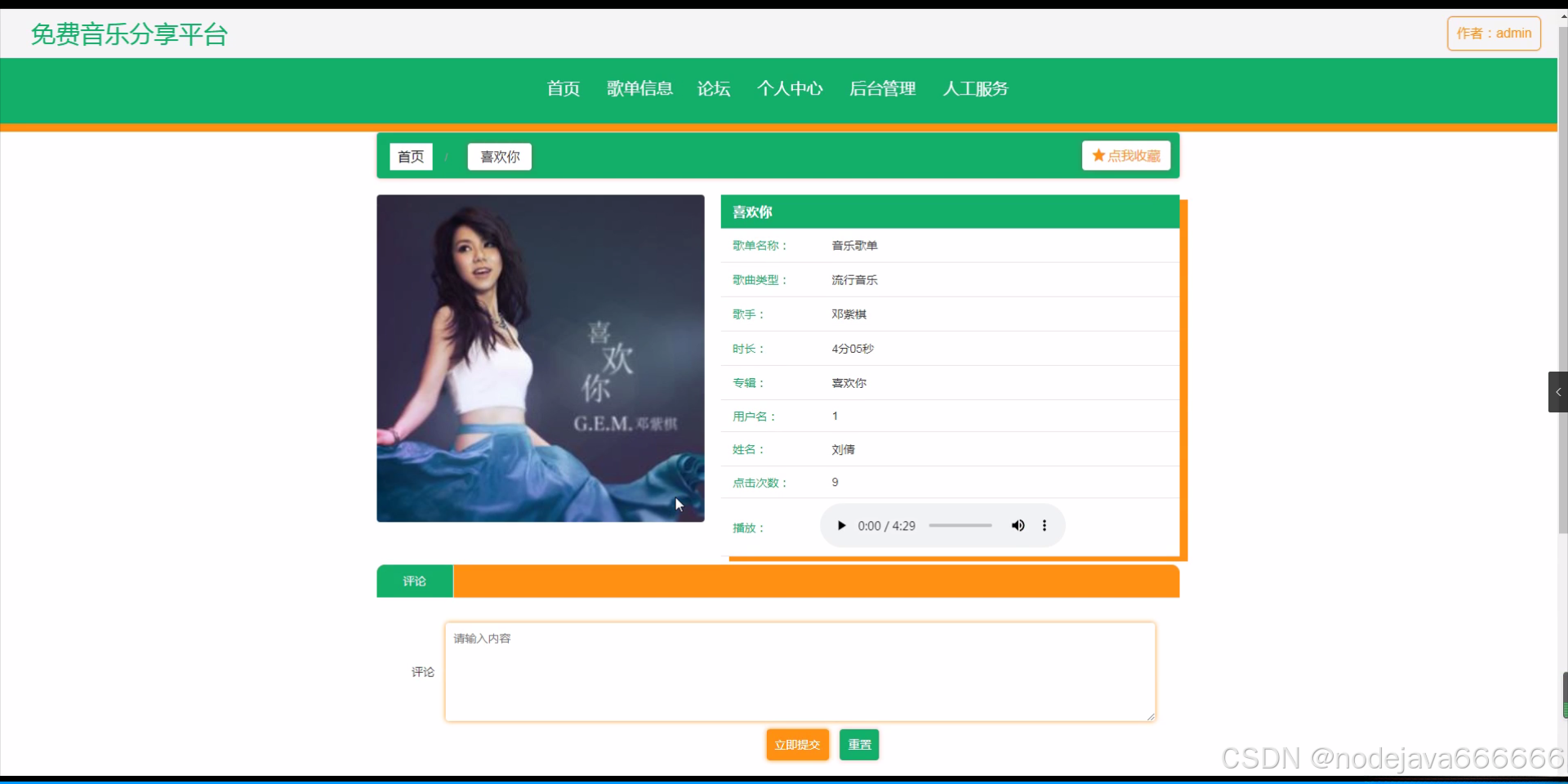Click singer name 邓紫棋
This screenshot has width=1568, height=784.
point(849,314)
